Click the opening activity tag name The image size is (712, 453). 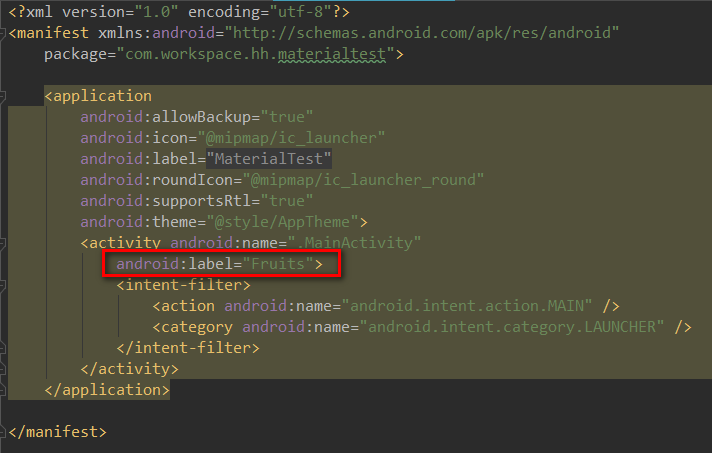[x=125, y=243]
